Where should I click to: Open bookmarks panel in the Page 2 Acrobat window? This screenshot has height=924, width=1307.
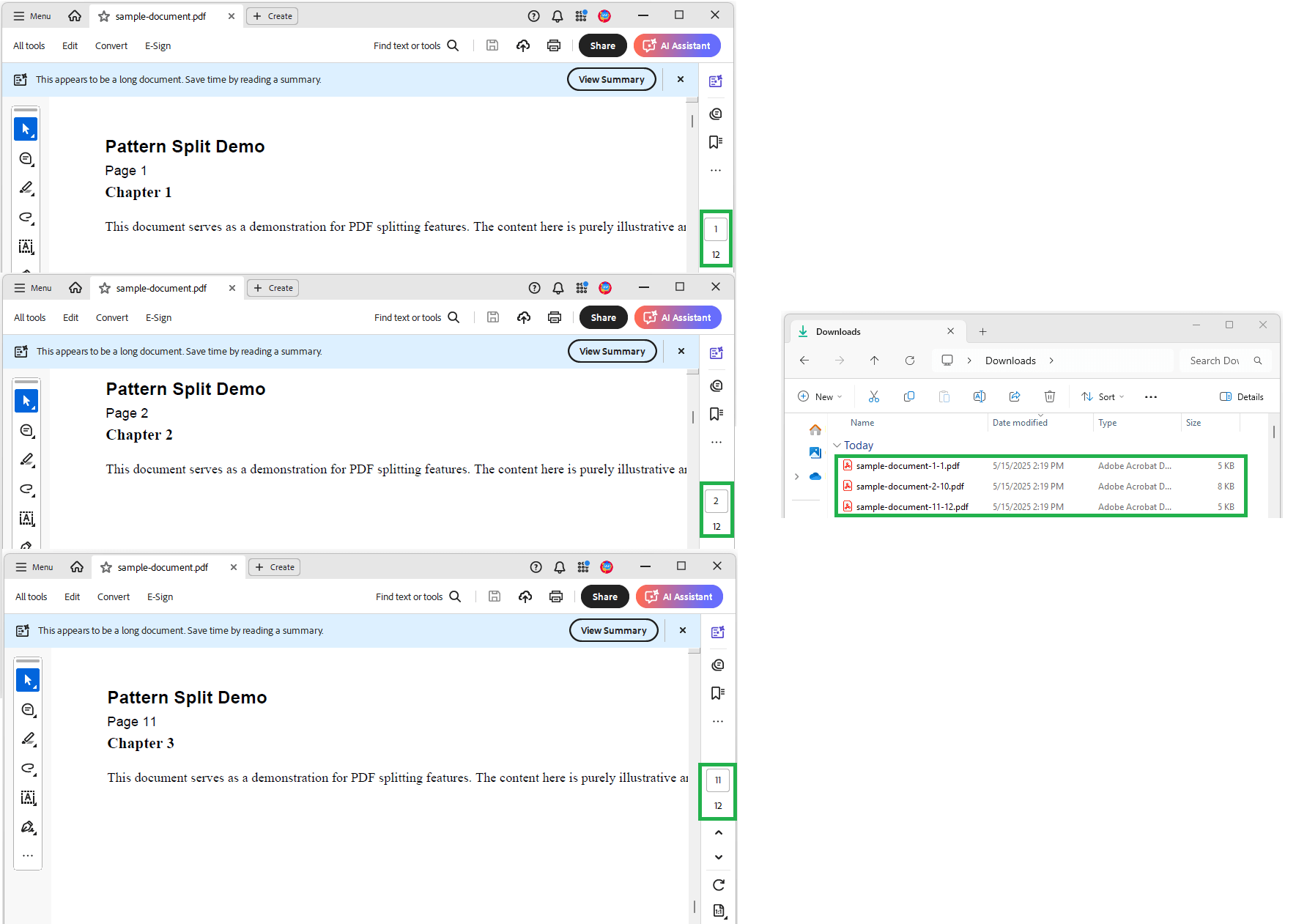tap(717, 413)
